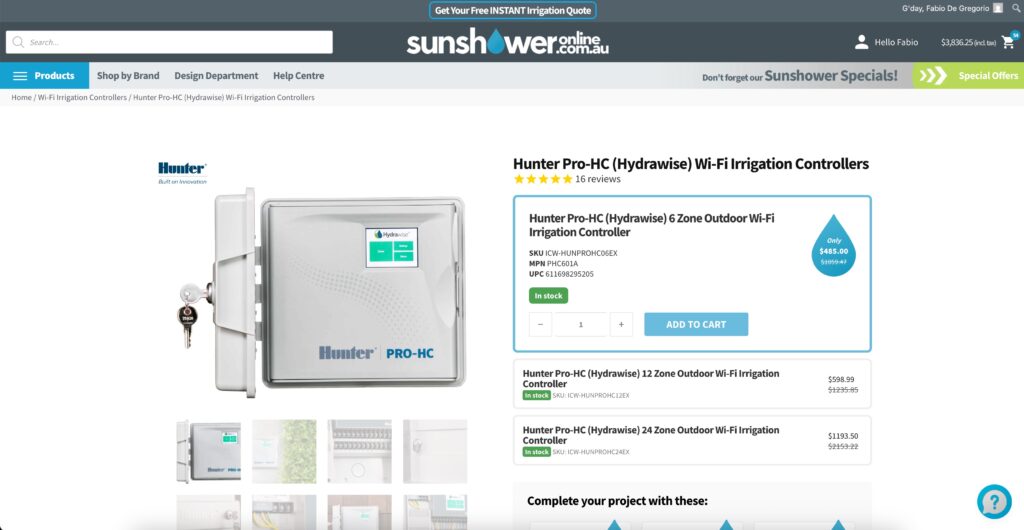Click the five-star rating icons
1024x530 pixels.
(543, 179)
